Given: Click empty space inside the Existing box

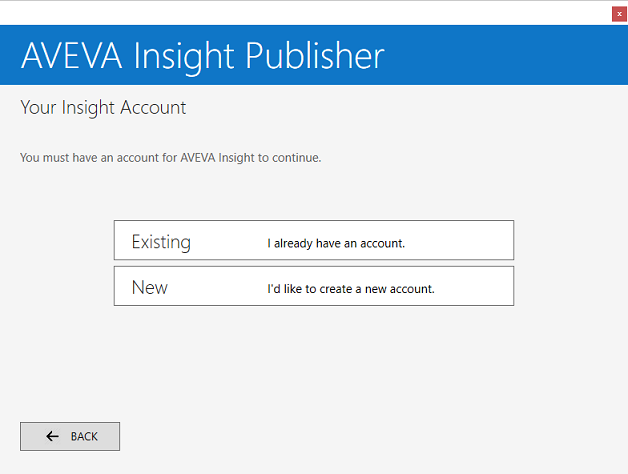Looking at the screenshot, I should 470,241.
